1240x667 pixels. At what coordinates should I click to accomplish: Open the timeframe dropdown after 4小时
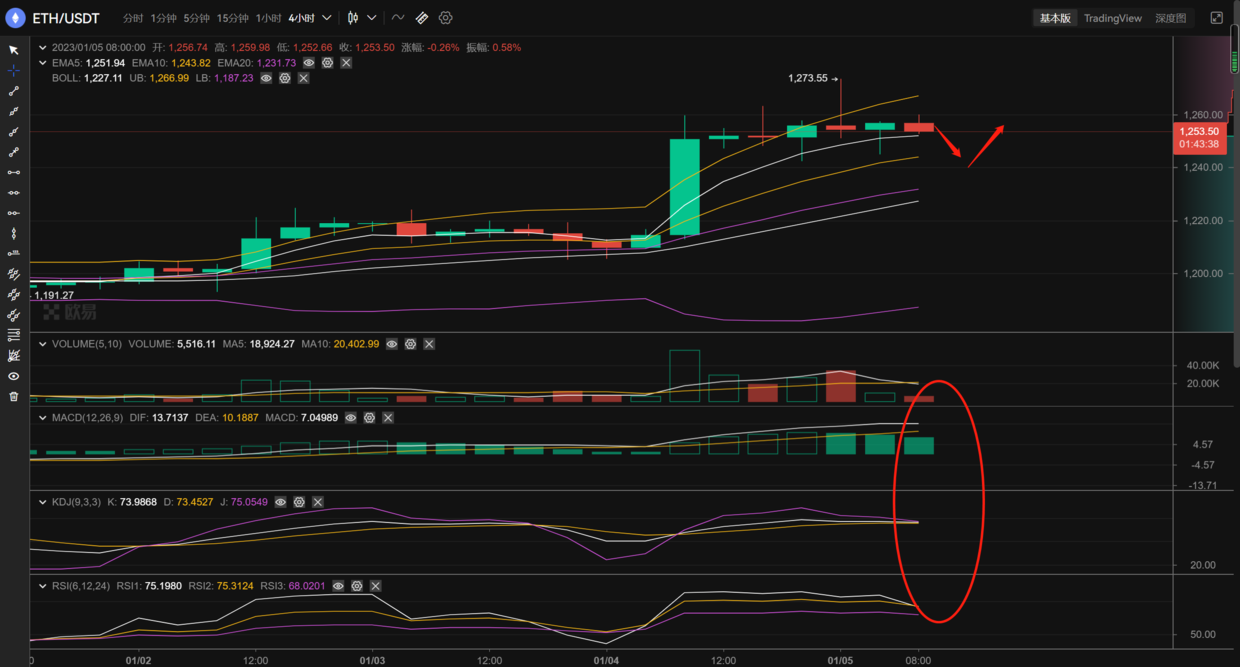tap(327, 18)
